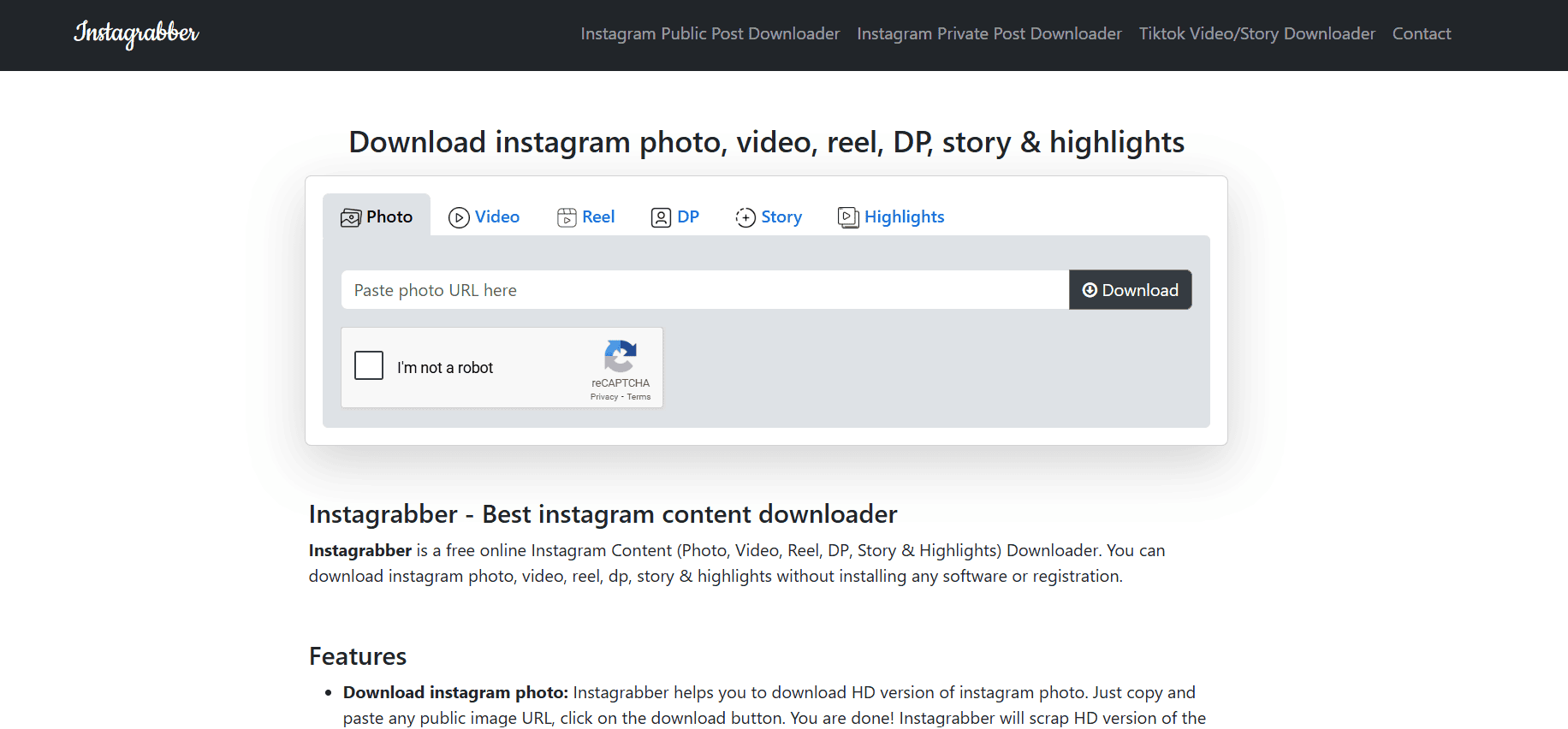
Task: Open the Contact page
Action: click(1421, 33)
